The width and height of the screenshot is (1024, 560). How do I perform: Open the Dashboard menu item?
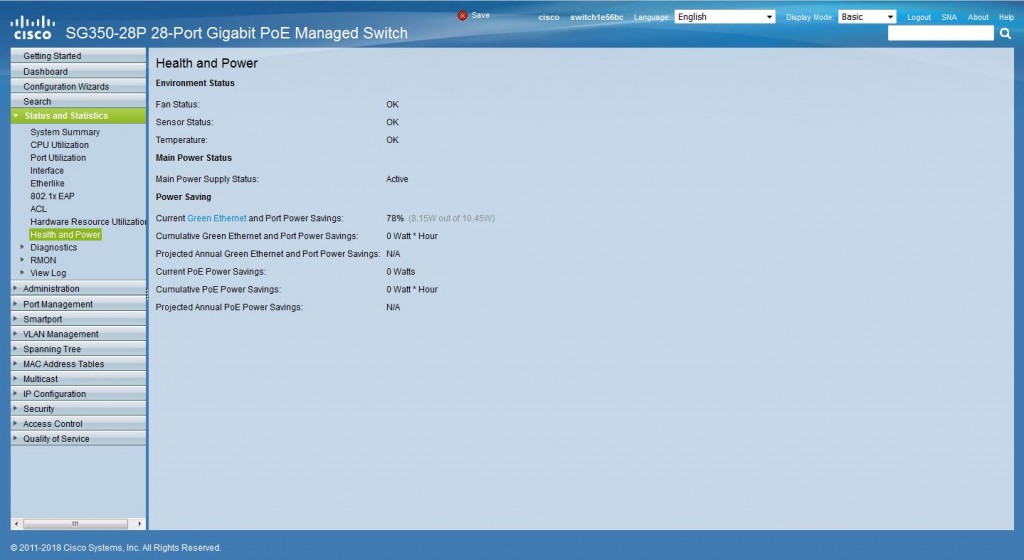[78, 71]
